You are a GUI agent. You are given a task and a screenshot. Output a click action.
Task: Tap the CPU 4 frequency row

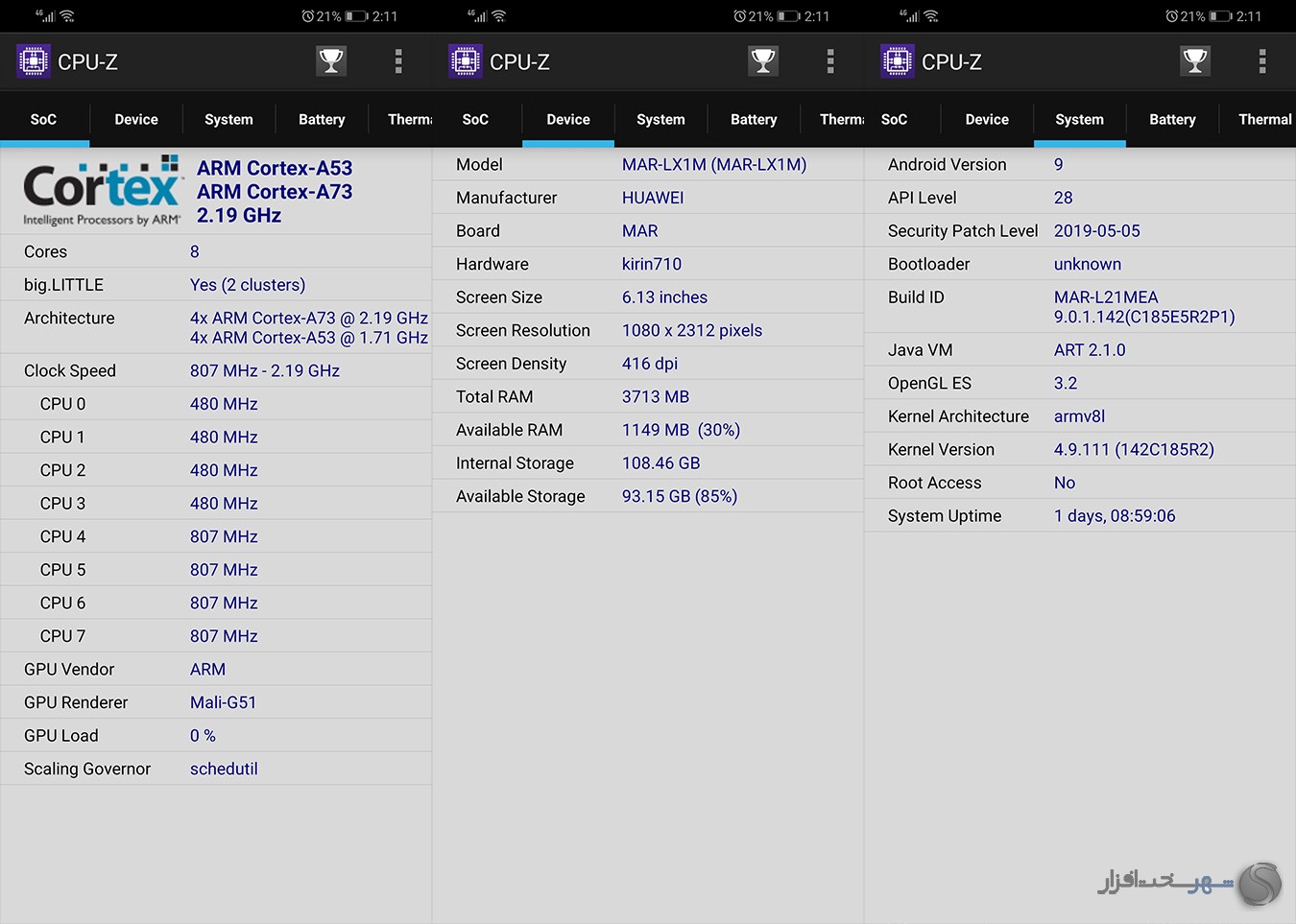pos(216,536)
